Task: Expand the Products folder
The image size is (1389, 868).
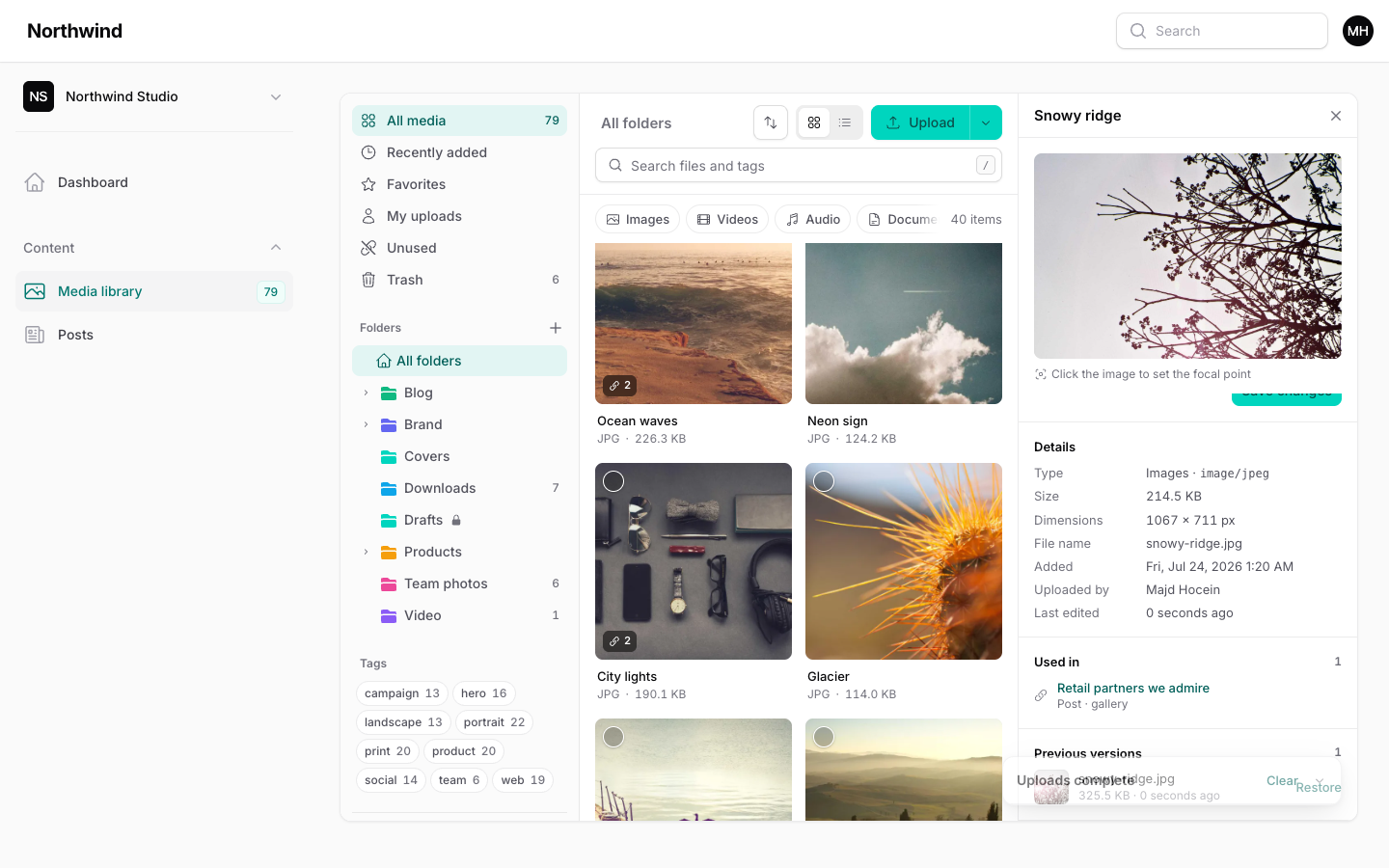Action: pos(366,552)
